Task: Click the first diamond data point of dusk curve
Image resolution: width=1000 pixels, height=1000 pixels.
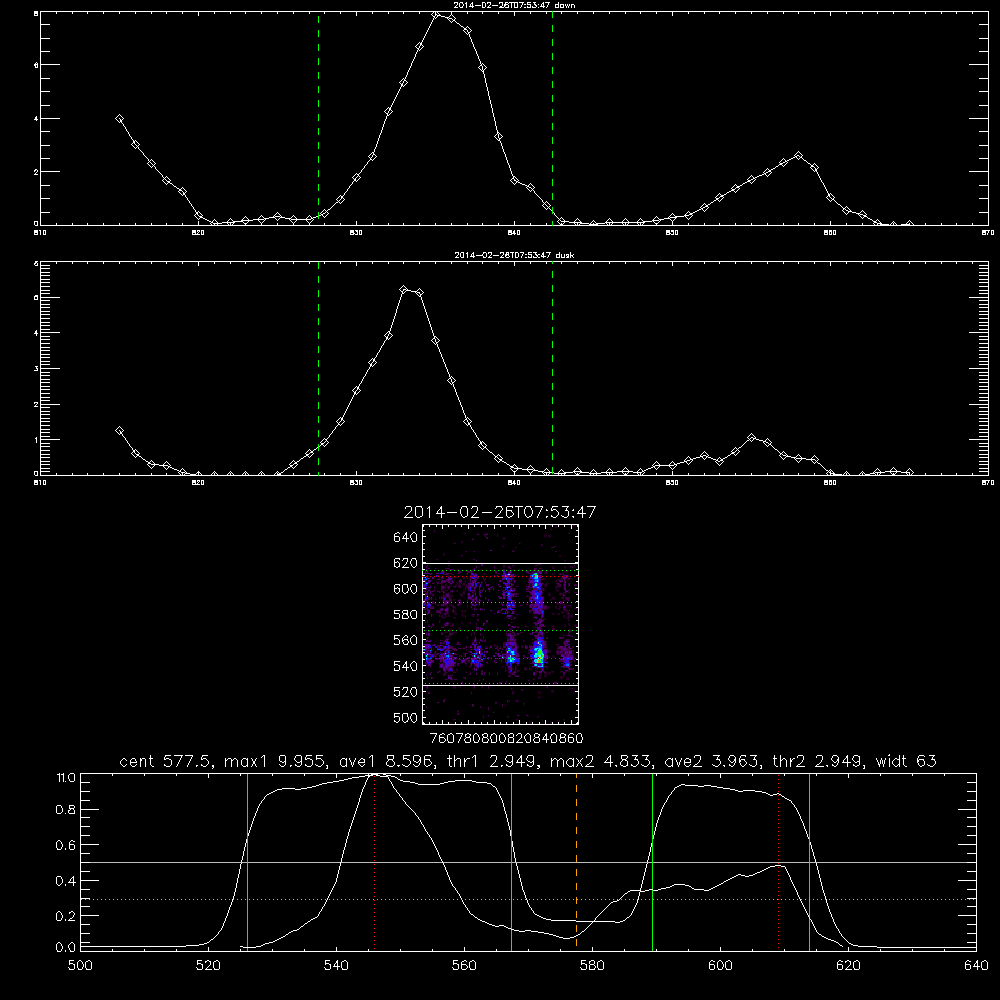Action: pyautogui.click(x=119, y=430)
